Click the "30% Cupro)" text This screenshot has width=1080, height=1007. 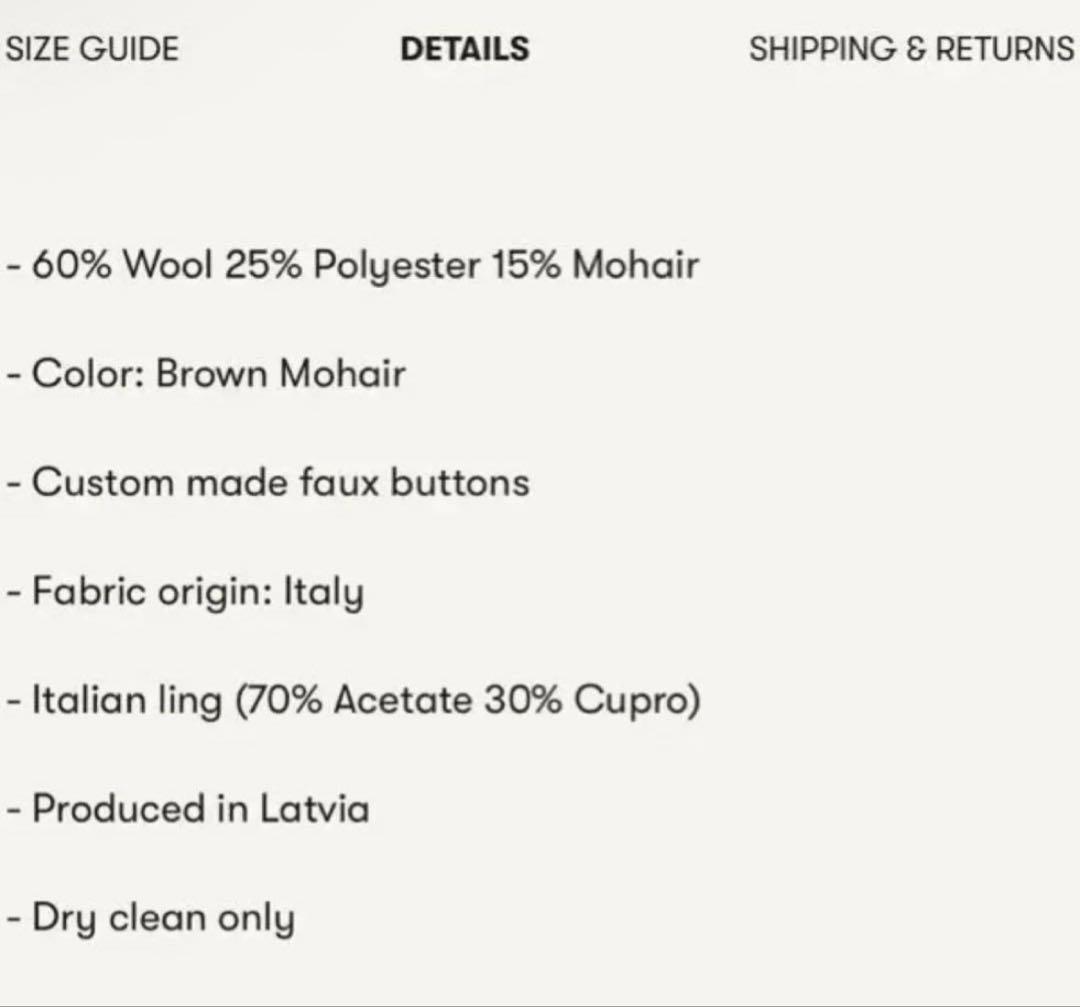(592, 700)
